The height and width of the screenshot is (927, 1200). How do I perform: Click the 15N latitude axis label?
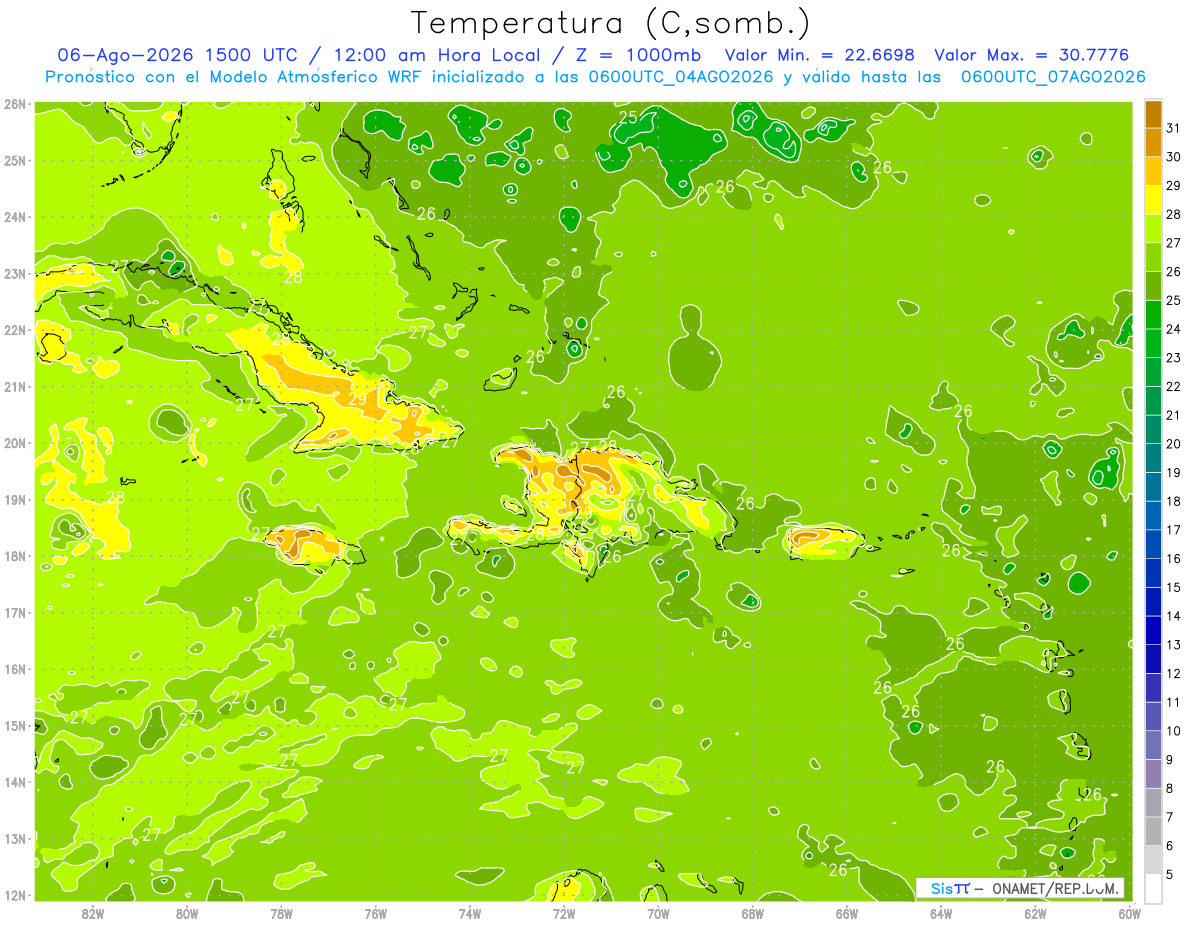click(15, 725)
